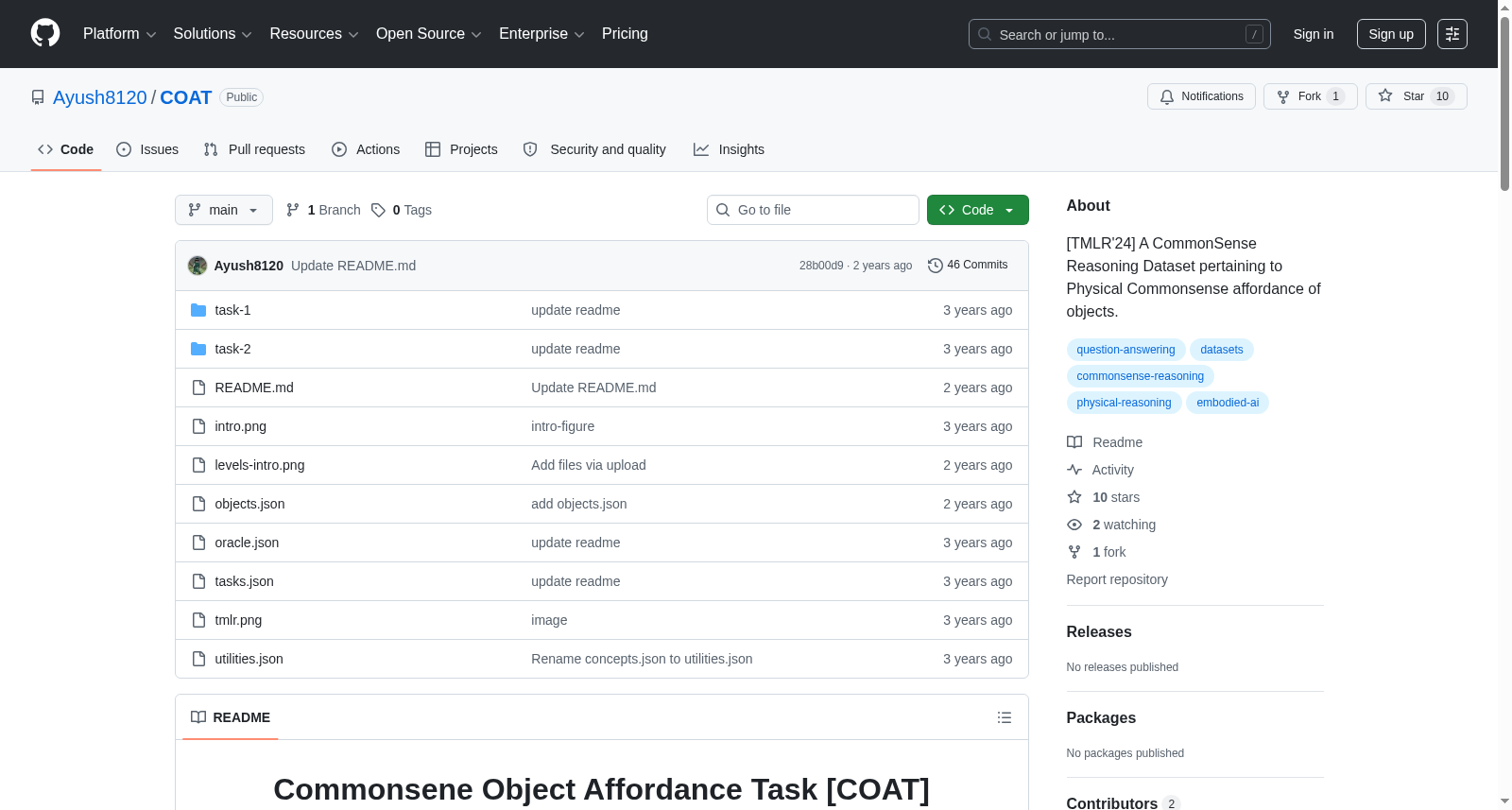Expand the Platform menu
Image resolution: width=1512 pixels, height=810 pixels.
click(x=119, y=34)
